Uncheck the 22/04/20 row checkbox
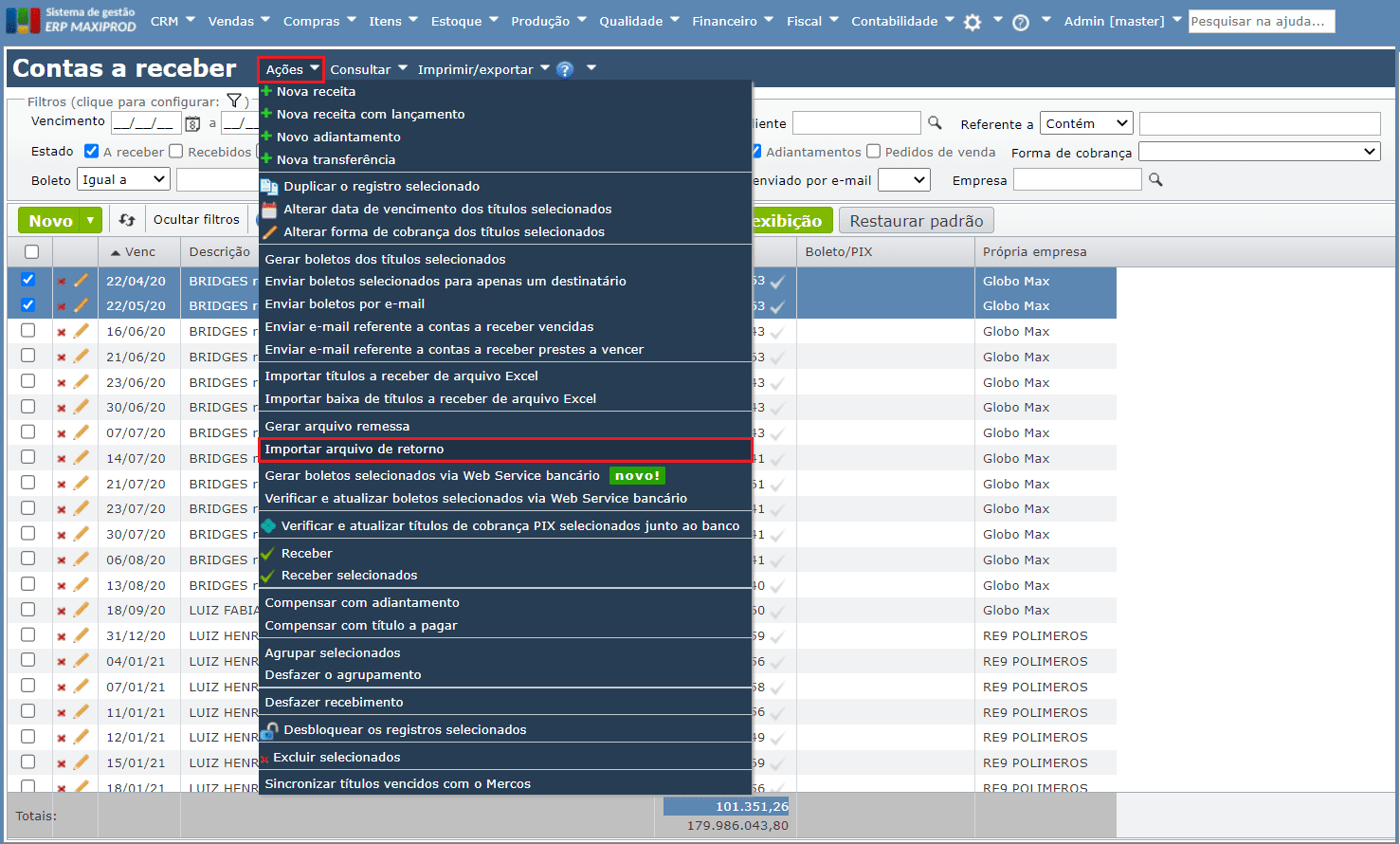The height and width of the screenshot is (844, 1400). click(28, 280)
